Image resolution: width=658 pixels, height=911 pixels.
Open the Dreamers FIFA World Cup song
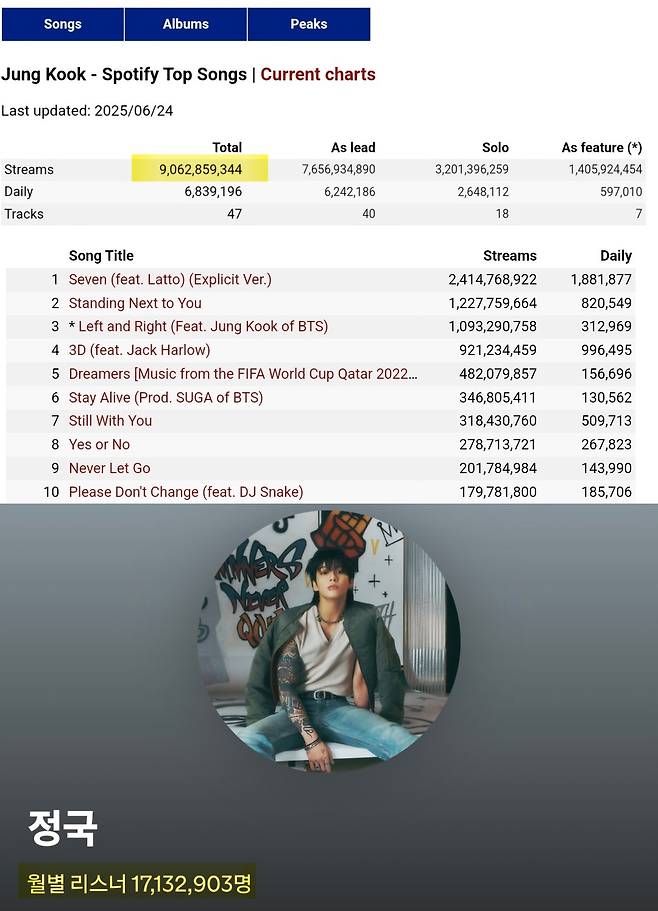(243, 374)
